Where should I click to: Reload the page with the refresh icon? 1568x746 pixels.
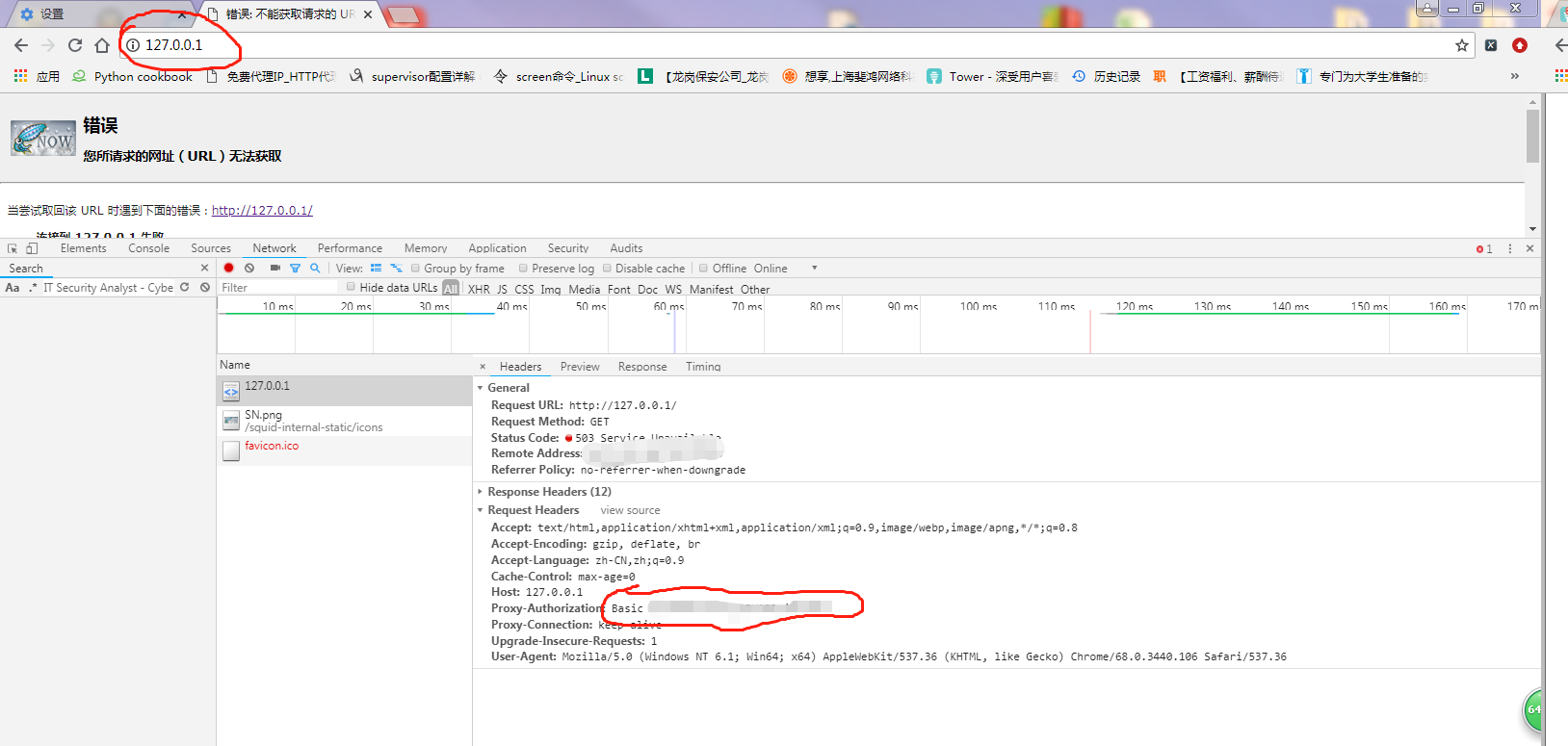click(x=75, y=45)
